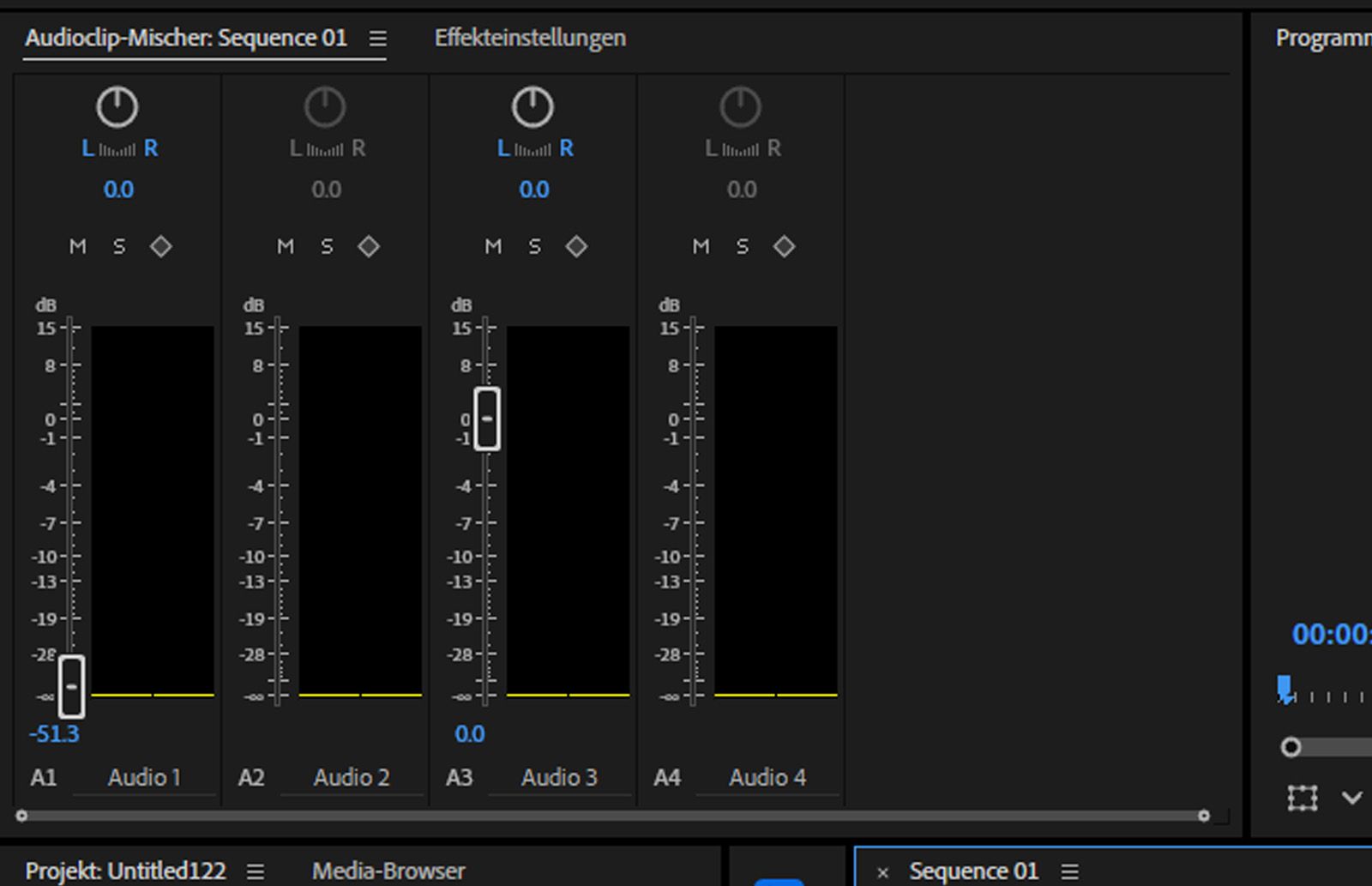1372x886 pixels.
Task: Click the A4 track label
Action: point(667,778)
